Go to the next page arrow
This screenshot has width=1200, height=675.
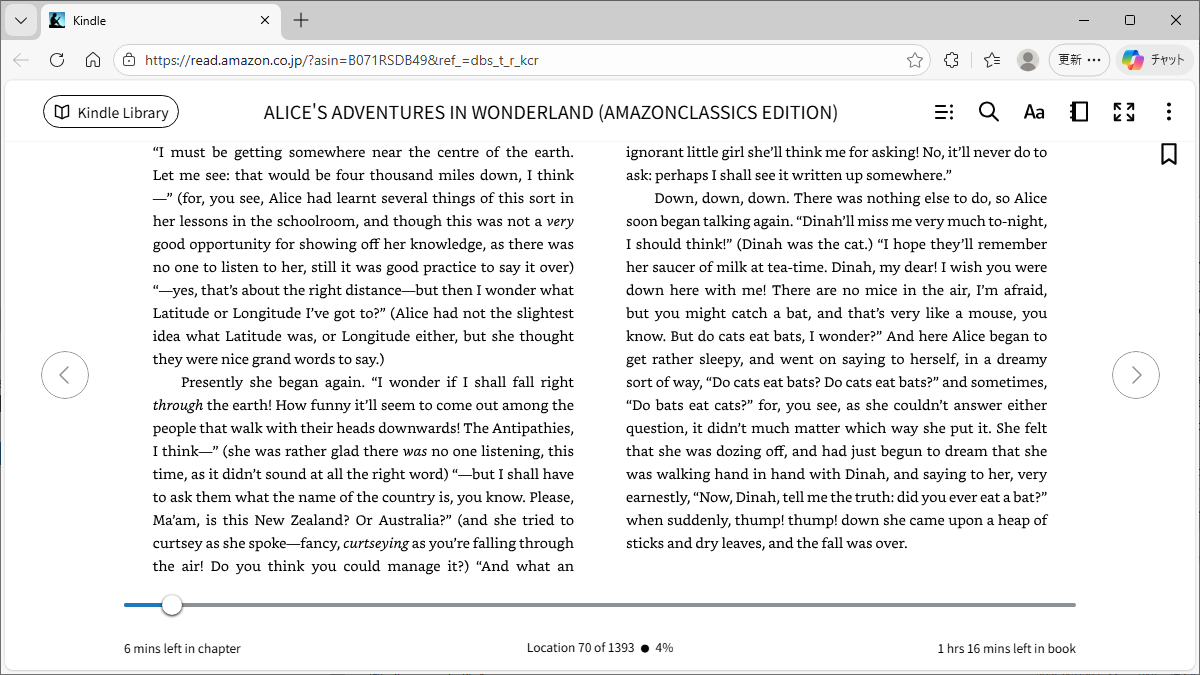tap(1136, 375)
